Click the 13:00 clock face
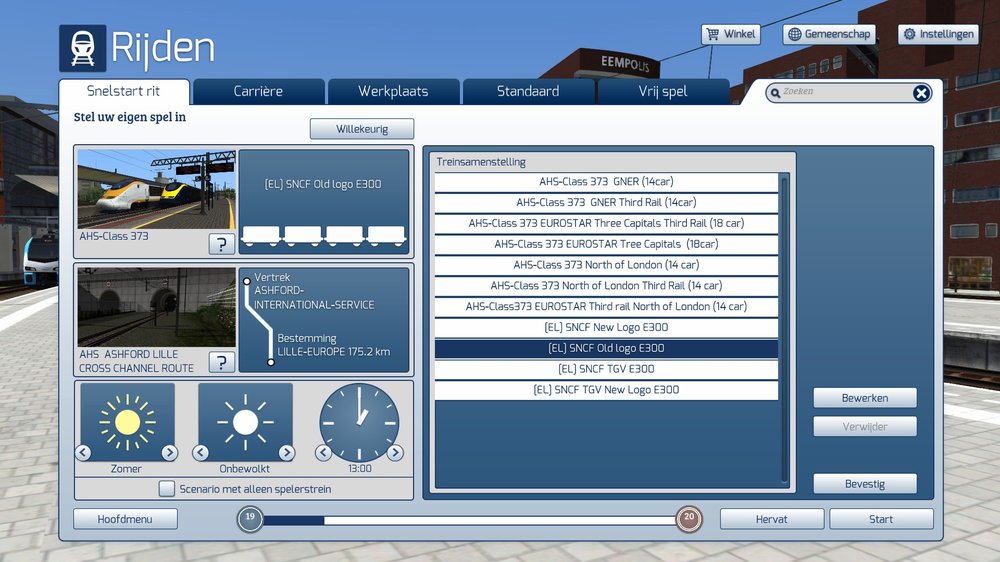 tap(359, 422)
